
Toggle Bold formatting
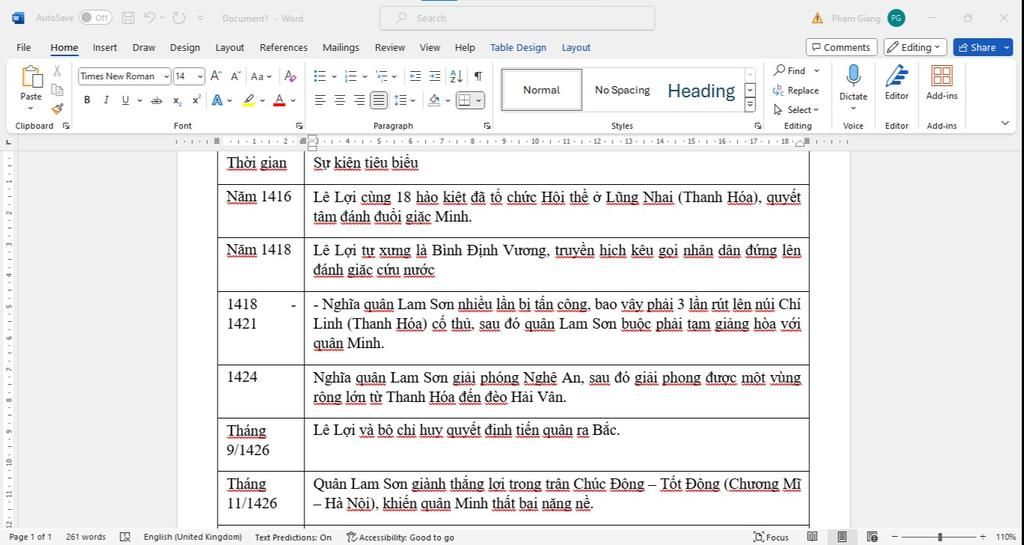click(87, 101)
